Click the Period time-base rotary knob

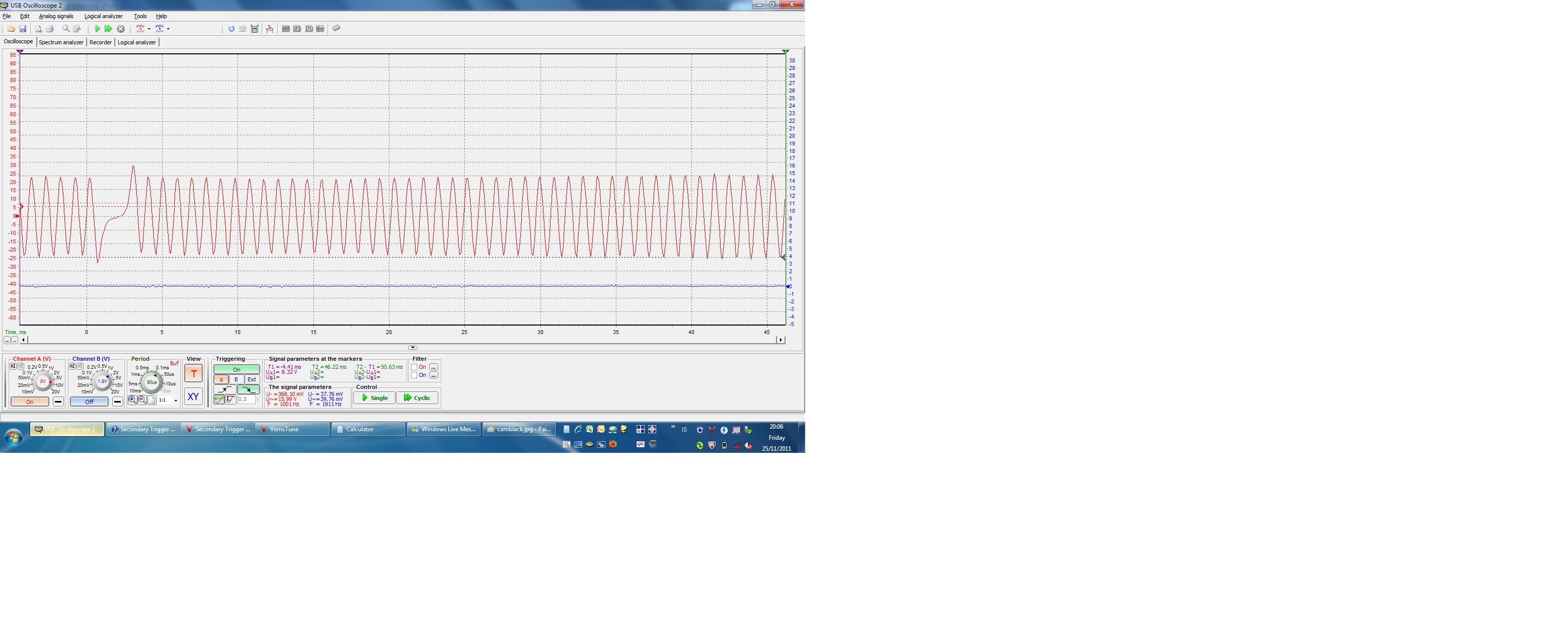point(151,381)
